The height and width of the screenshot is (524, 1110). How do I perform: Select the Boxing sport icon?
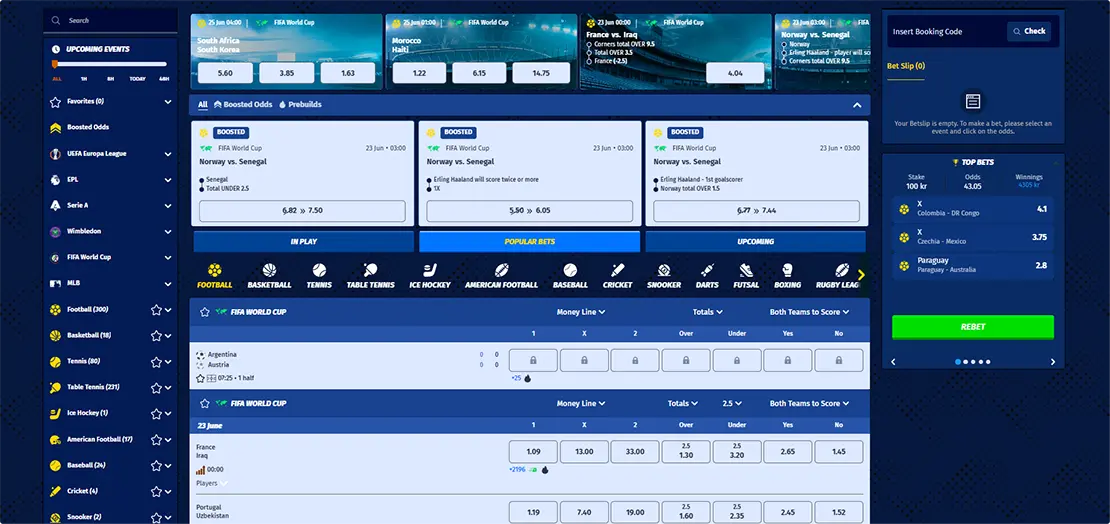(787, 270)
